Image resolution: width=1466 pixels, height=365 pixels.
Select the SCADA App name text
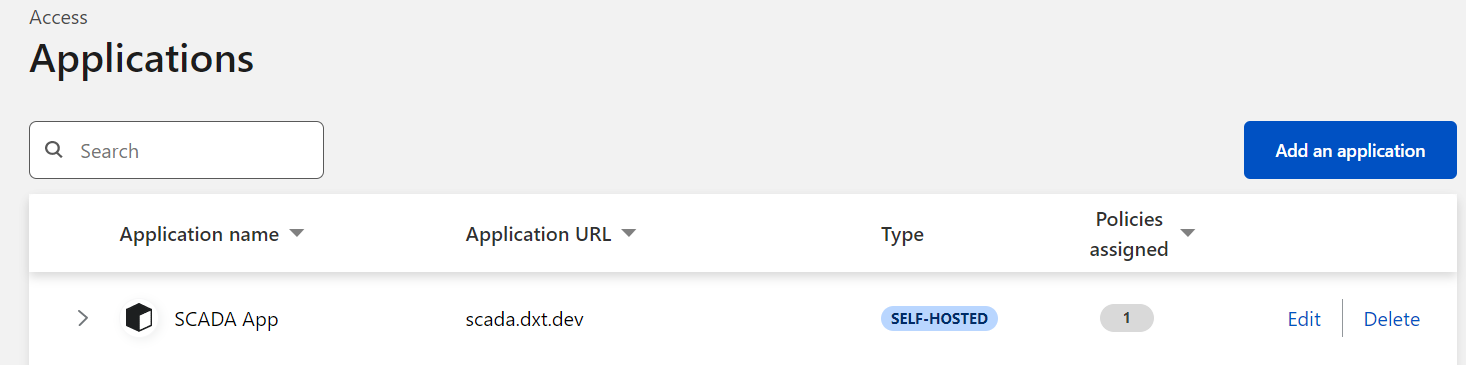coord(226,320)
